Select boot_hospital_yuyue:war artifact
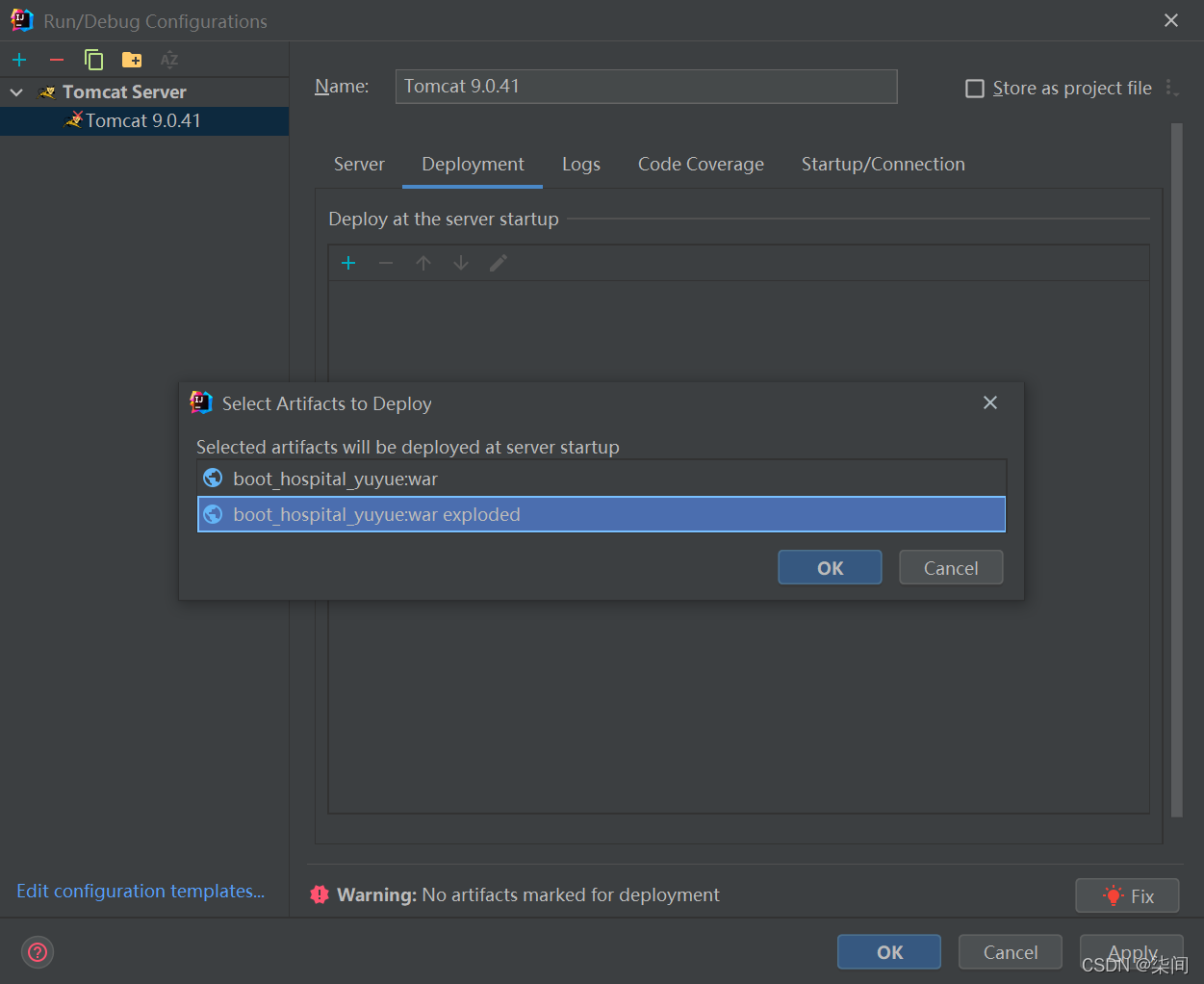Image resolution: width=1204 pixels, height=984 pixels. [x=335, y=479]
